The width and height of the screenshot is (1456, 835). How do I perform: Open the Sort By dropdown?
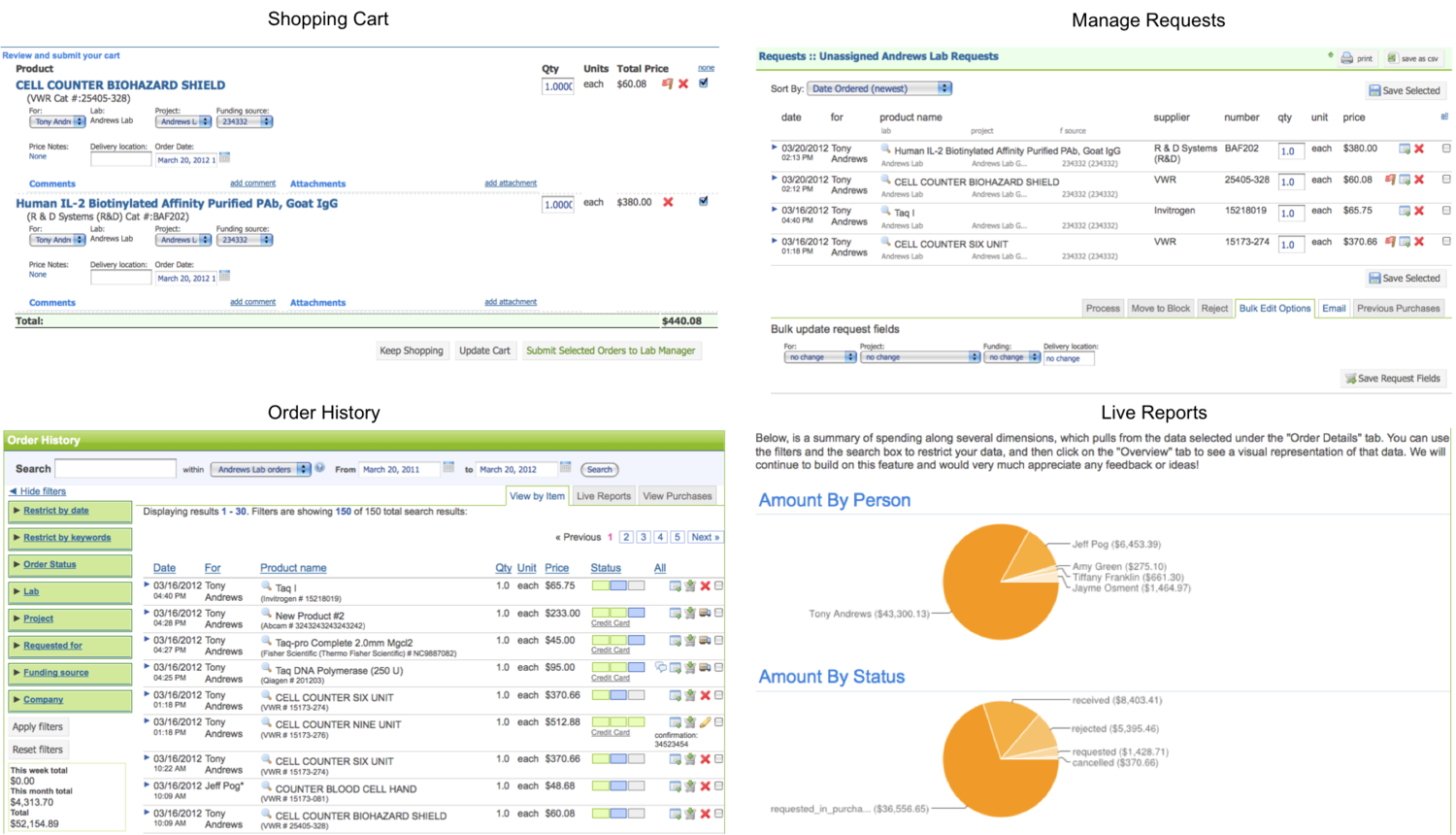[880, 88]
